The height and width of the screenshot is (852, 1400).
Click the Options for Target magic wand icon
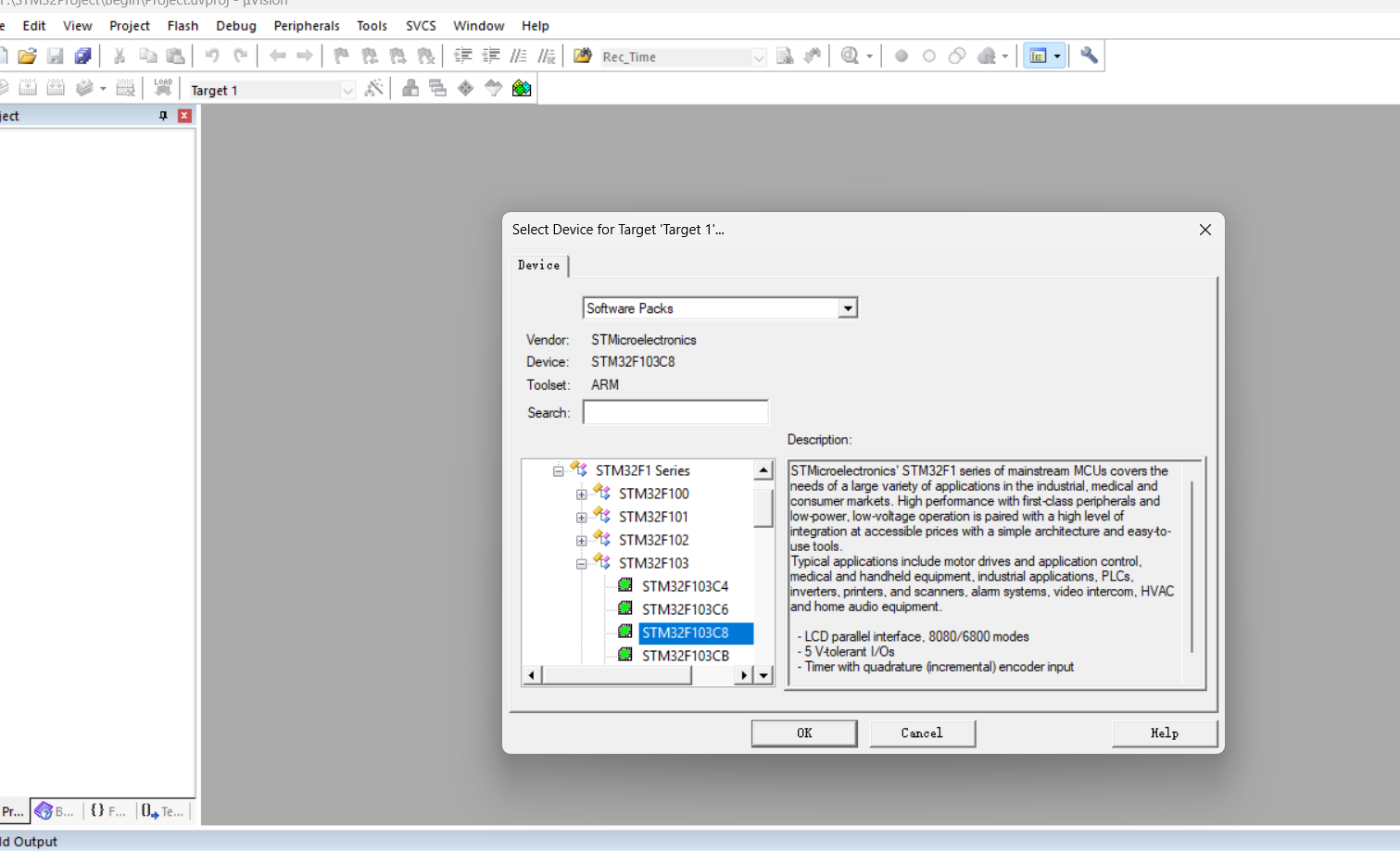(374, 89)
